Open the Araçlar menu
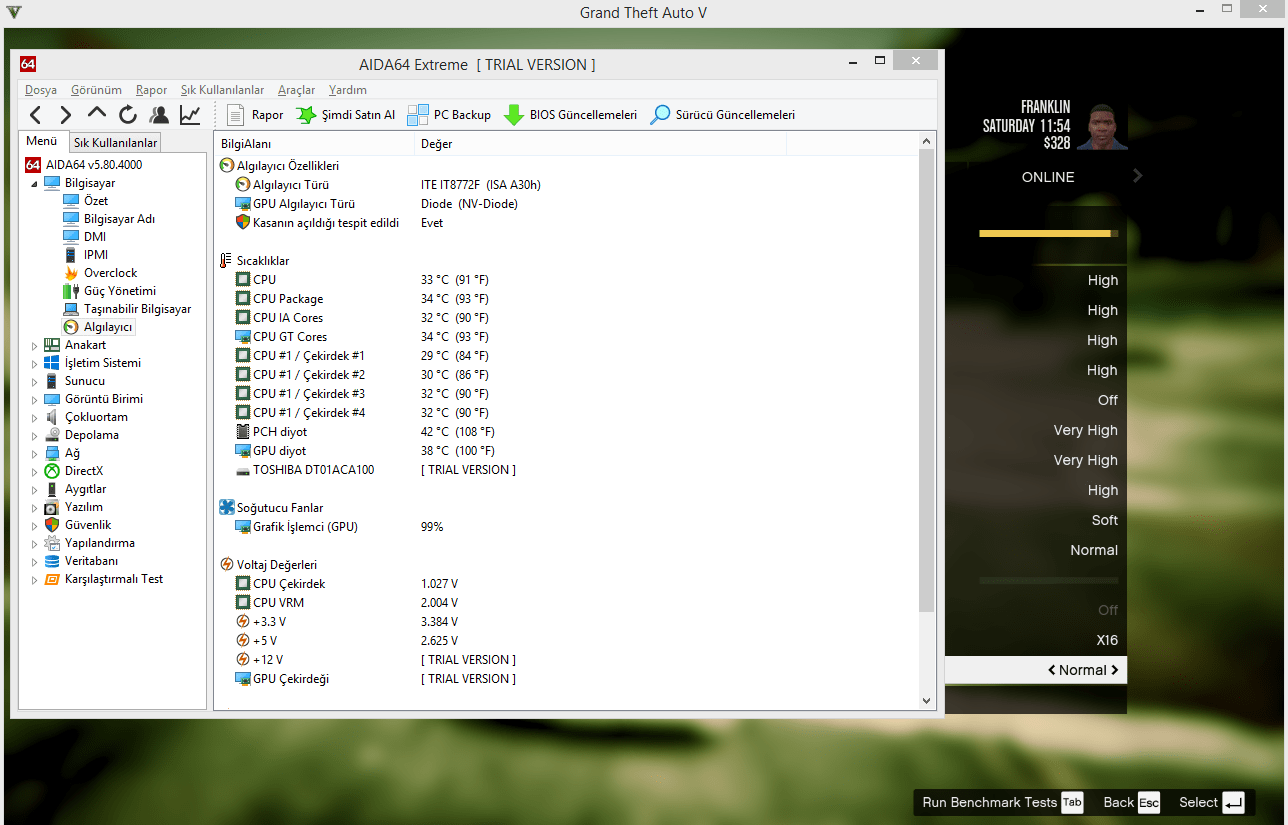The width and height of the screenshot is (1288, 825). click(x=296, y=90)
